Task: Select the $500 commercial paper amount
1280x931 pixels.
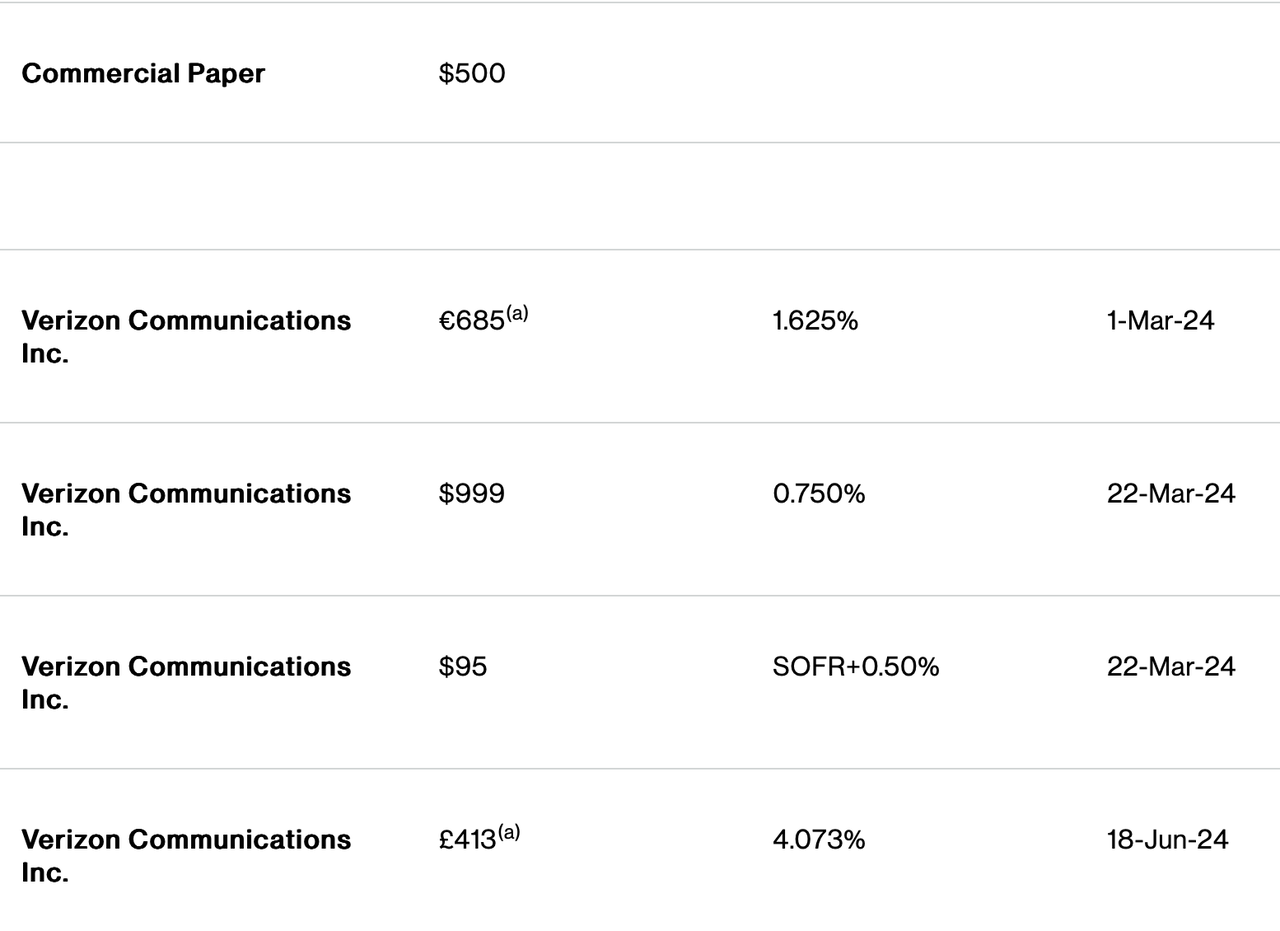Action: (x=472, y=73)
